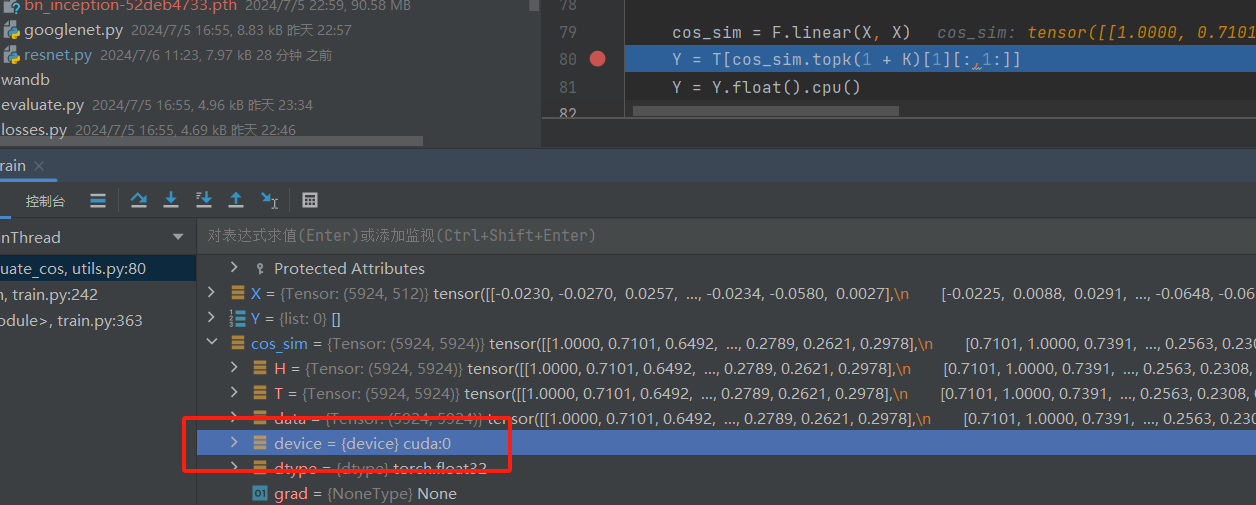Click the resnet.py Python file icon
The image size is (1256, 505).
tap(11, 55)
